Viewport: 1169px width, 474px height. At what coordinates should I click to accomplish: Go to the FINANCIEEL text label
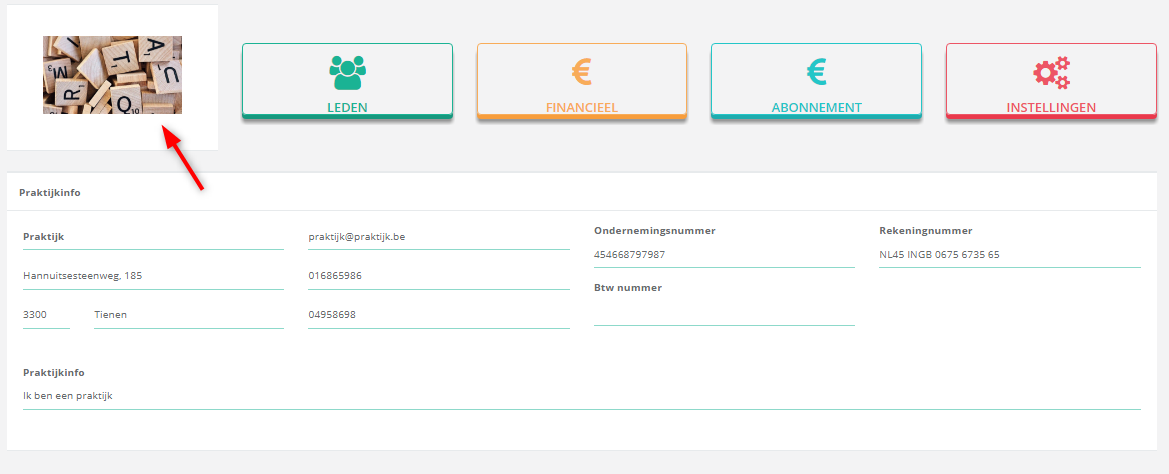click(x=581, y=107)
